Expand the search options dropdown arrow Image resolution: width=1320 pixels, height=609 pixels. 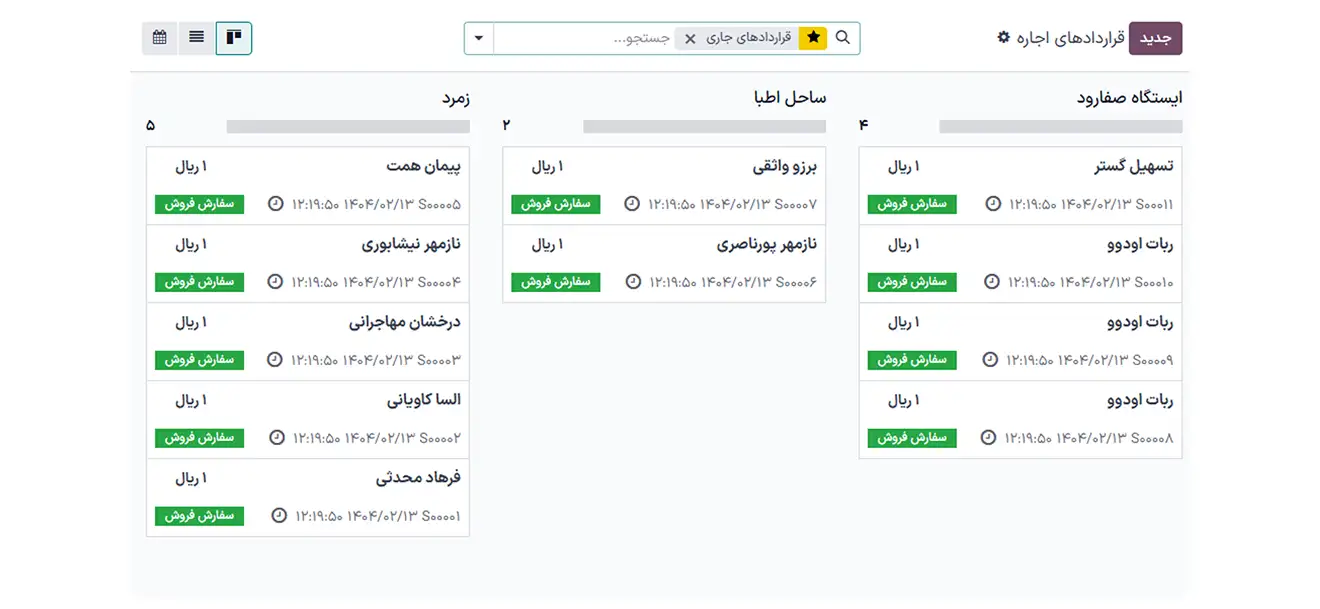point(479,38)
